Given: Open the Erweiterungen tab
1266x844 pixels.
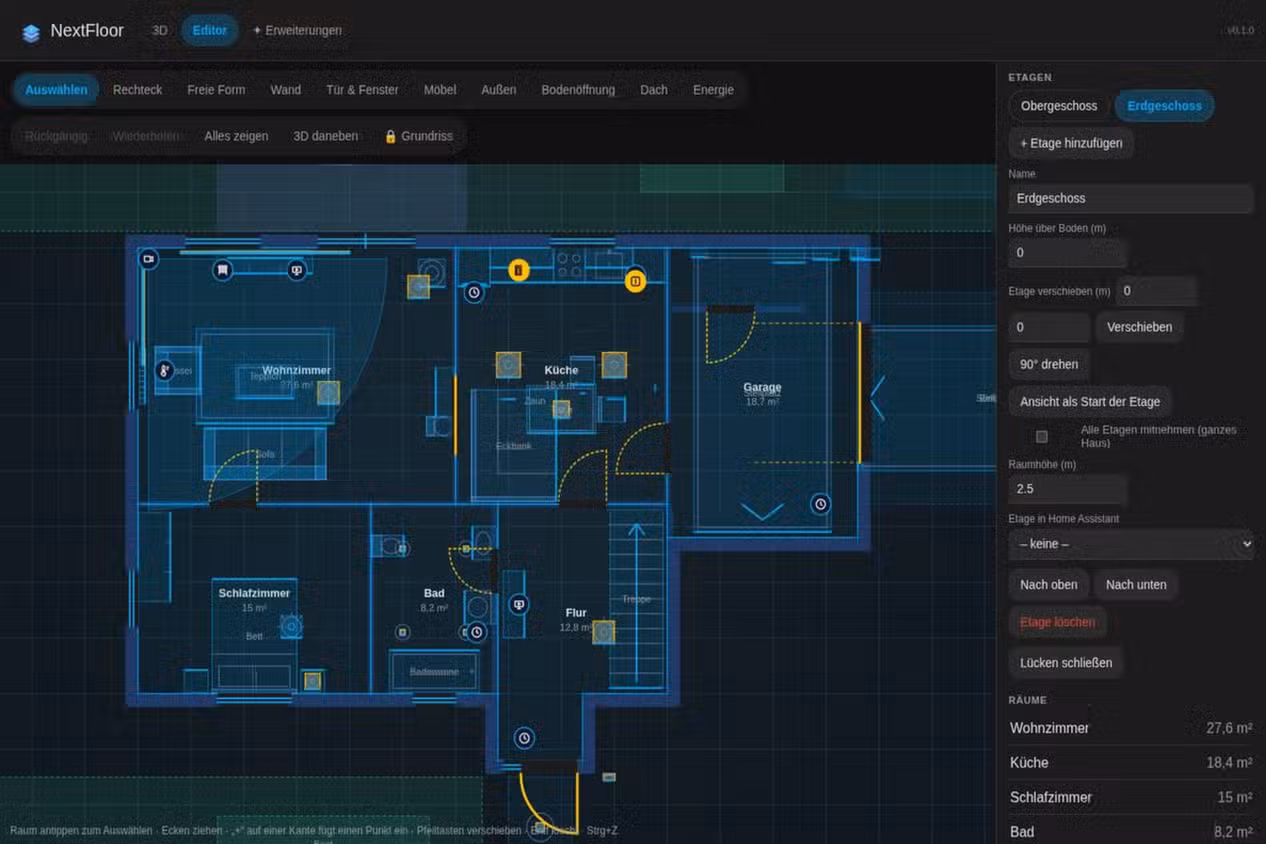Looking at the screenshot, I should point(297,30).
